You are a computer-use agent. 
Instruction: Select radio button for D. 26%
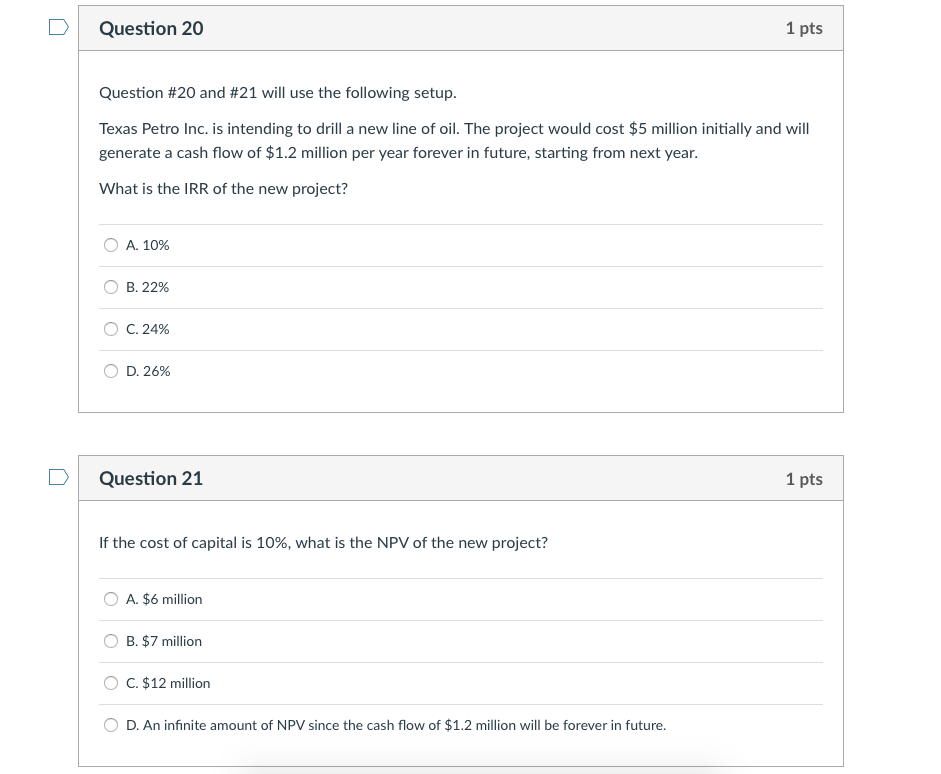pos(111,371)
